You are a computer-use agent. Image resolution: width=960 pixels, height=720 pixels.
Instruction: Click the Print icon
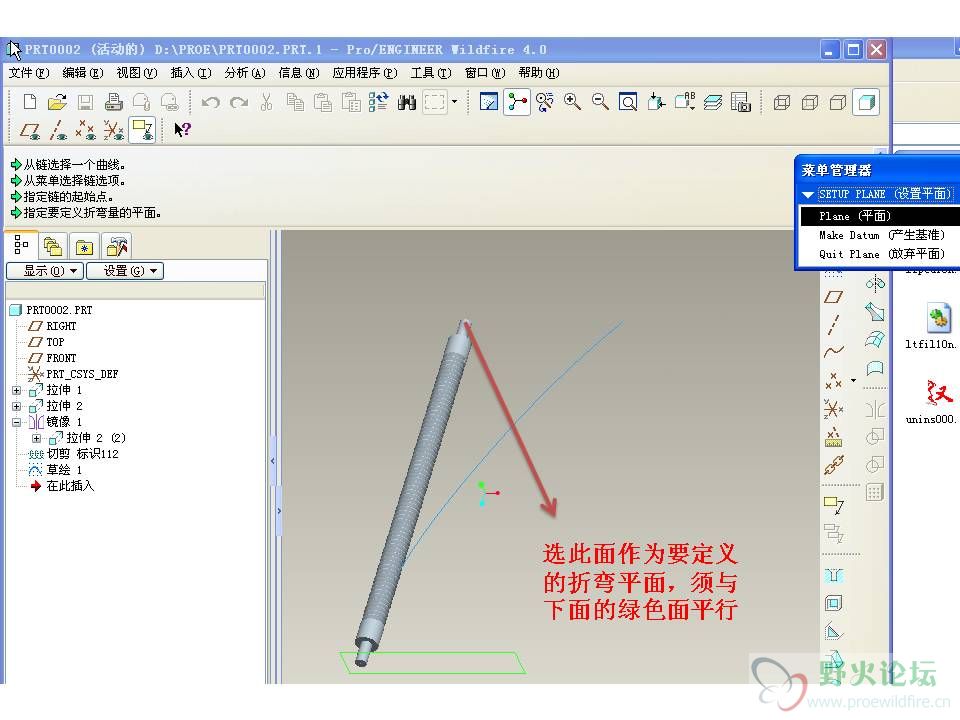(113, 102)
